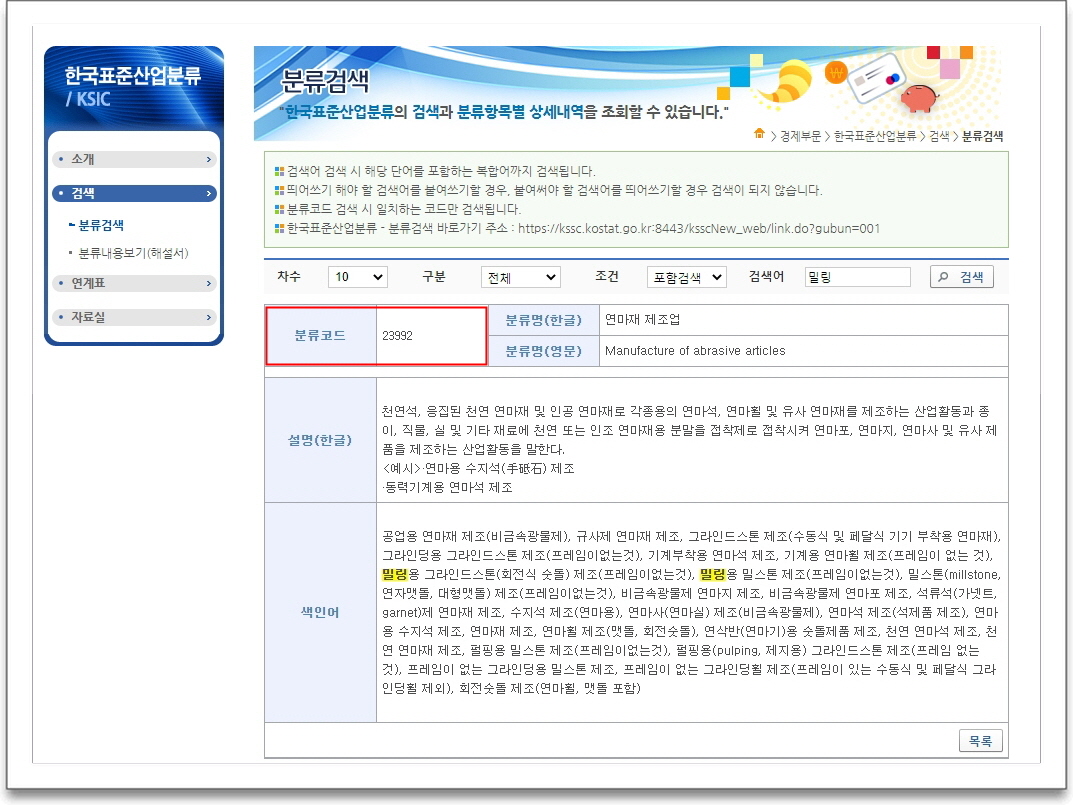
Task: Open the 연계표 sidebar menu
Action: (134, 283)
